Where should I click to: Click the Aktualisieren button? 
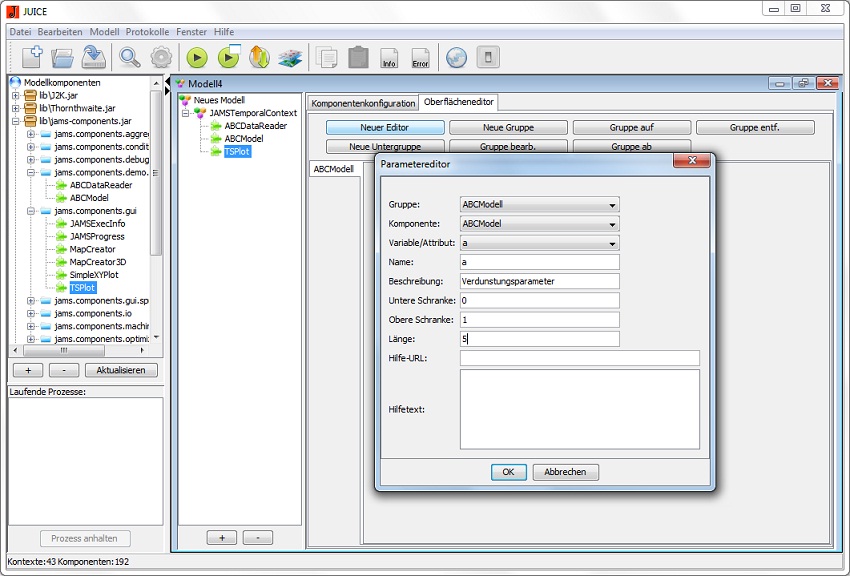(121, 370)
